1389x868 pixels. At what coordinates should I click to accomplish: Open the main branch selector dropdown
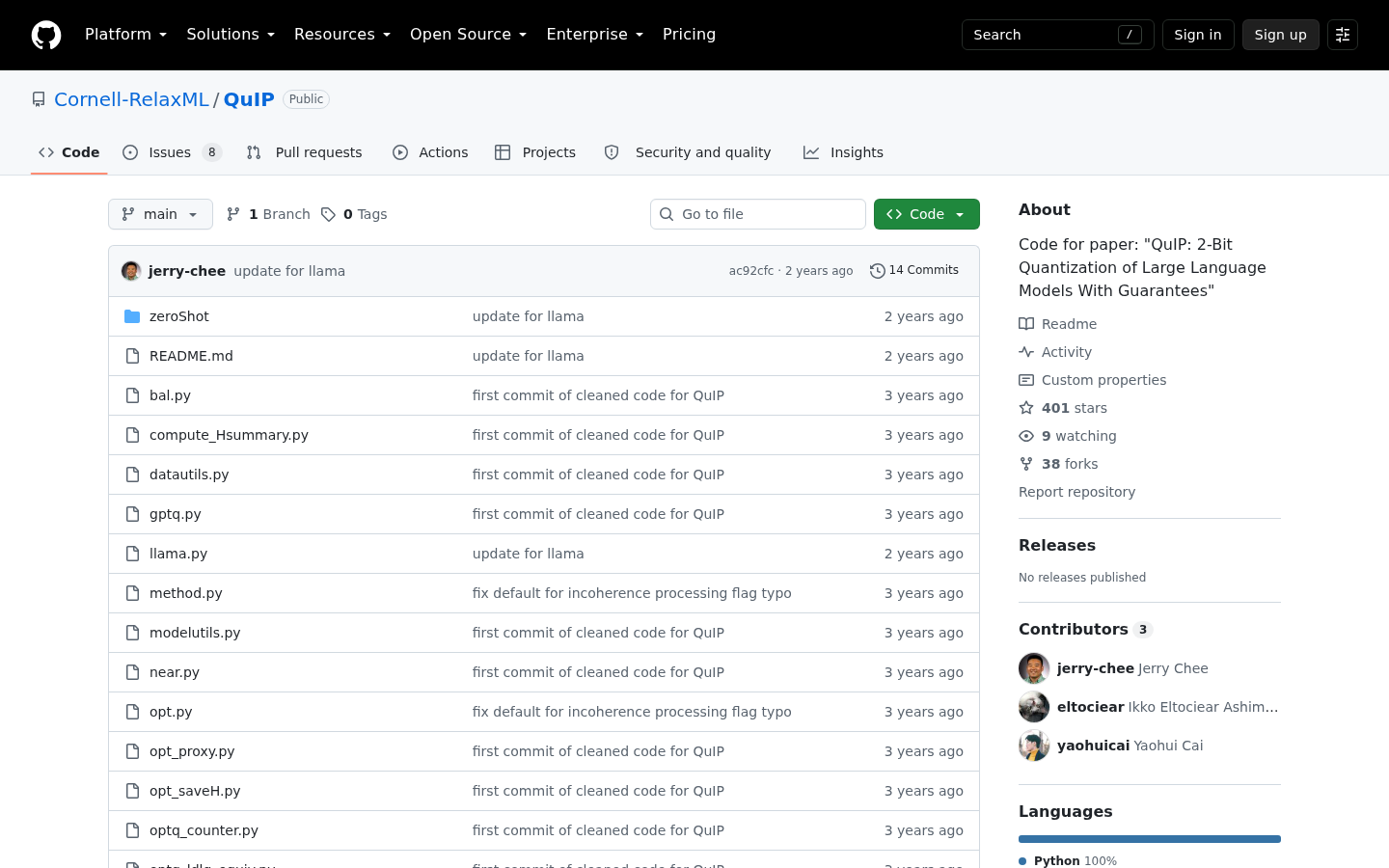click(x=160, y=214)
